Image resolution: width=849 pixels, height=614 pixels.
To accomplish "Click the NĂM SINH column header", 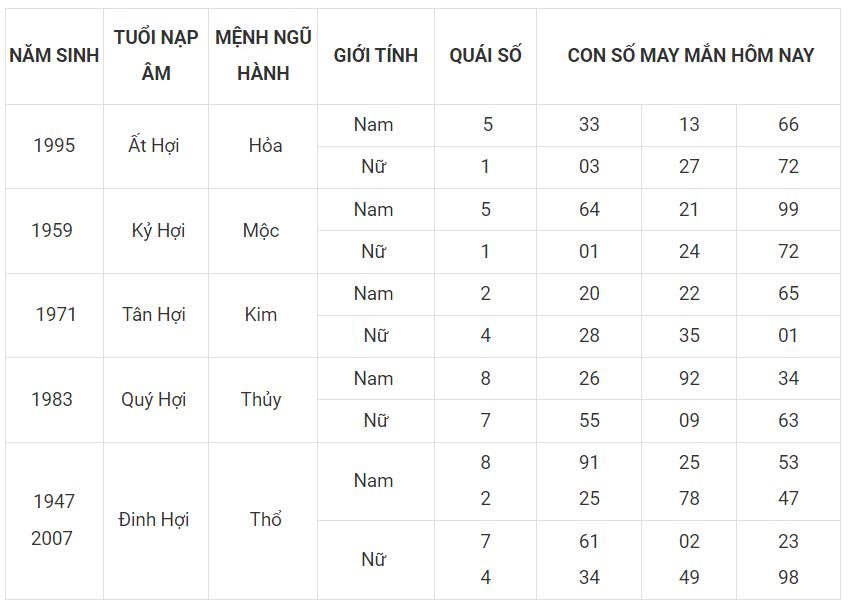I will coord(54,56).
